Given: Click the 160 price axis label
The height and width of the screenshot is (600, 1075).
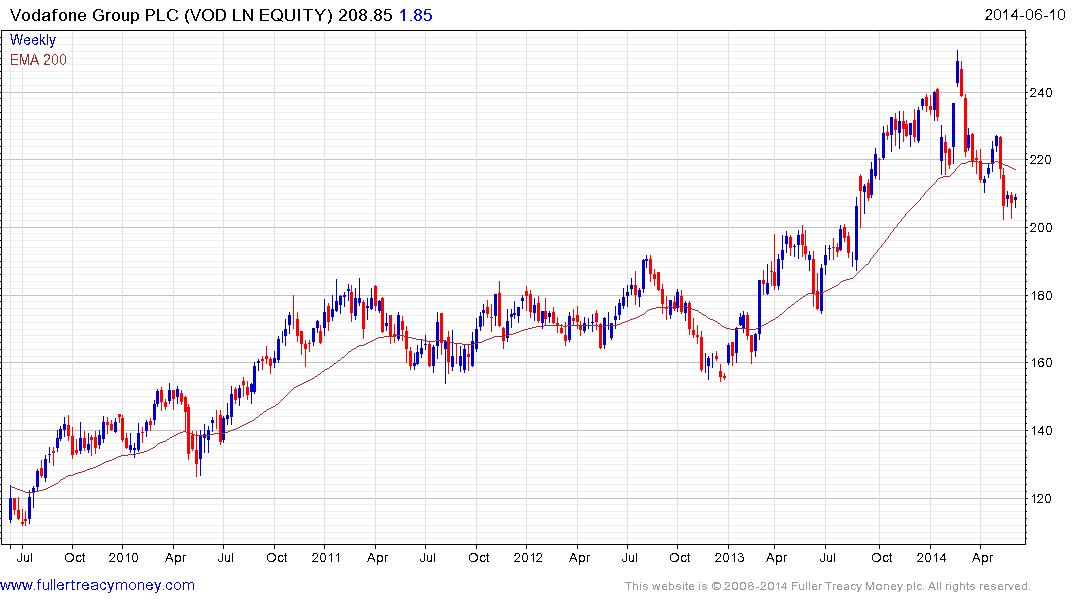Looking at the screenshot, I should (1041, 363).
